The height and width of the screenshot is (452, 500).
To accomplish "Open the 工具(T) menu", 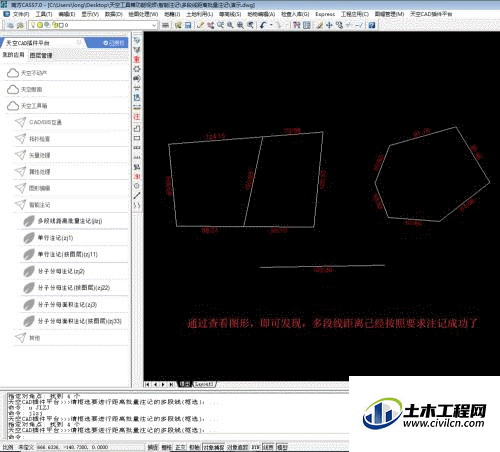I will (x=44, y=14).
